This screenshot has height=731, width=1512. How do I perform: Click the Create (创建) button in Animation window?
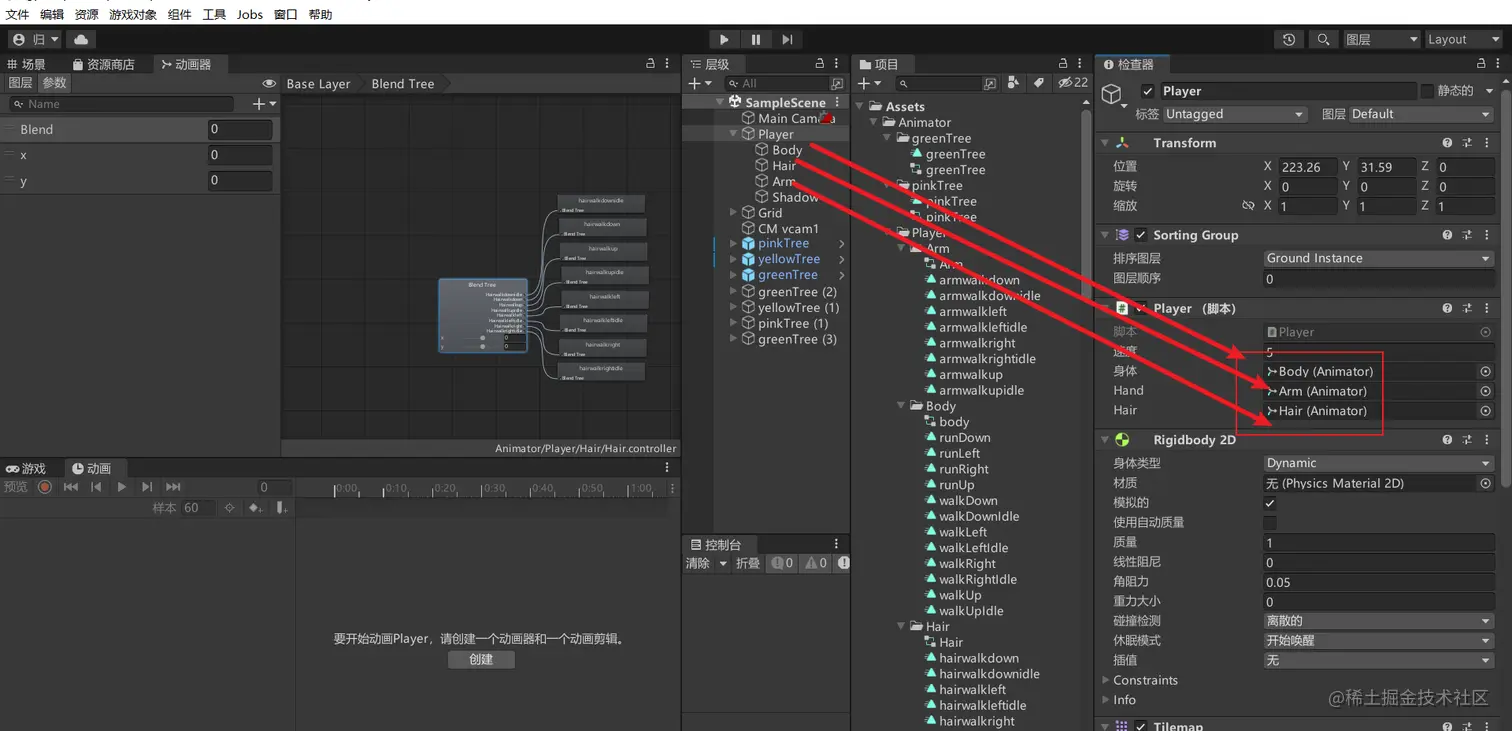[x=481, y=659]
